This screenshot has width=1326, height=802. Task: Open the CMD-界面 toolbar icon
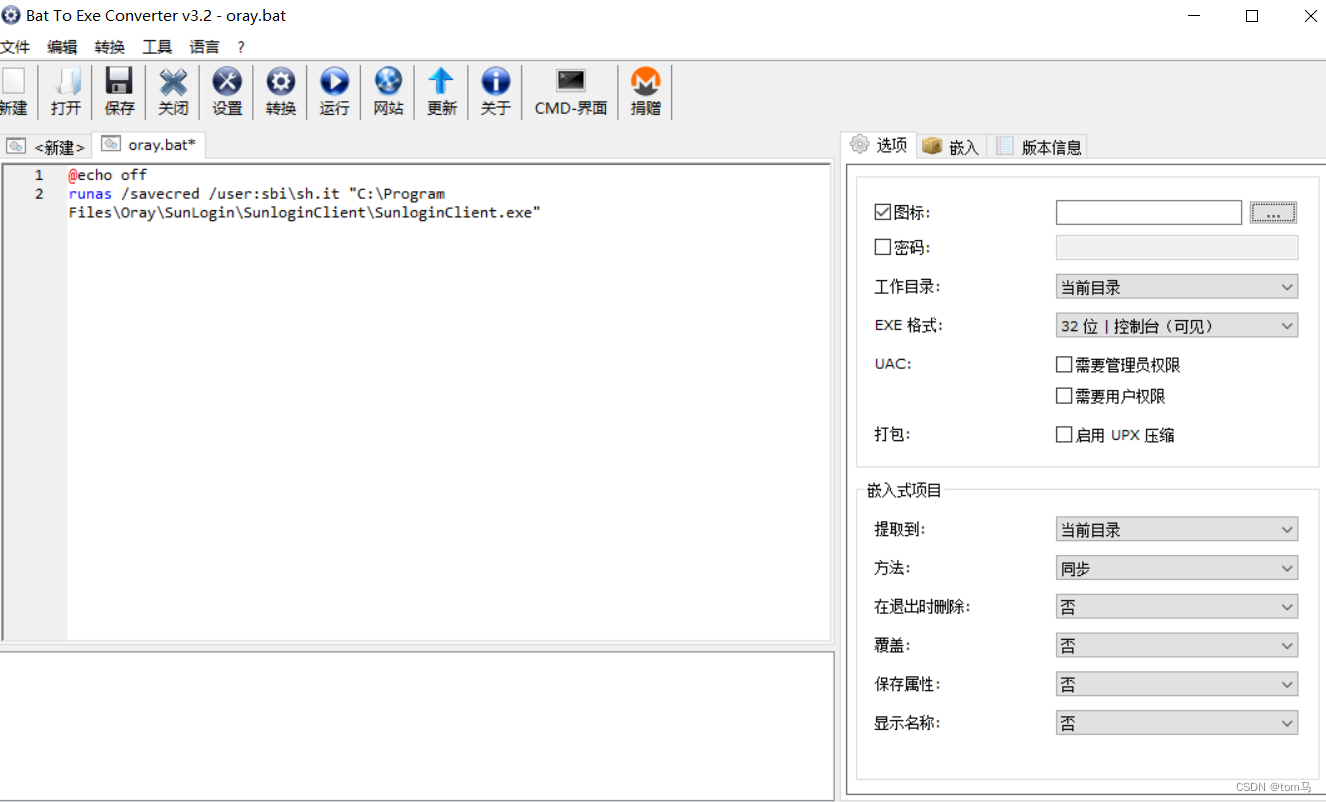click(570, 91)
